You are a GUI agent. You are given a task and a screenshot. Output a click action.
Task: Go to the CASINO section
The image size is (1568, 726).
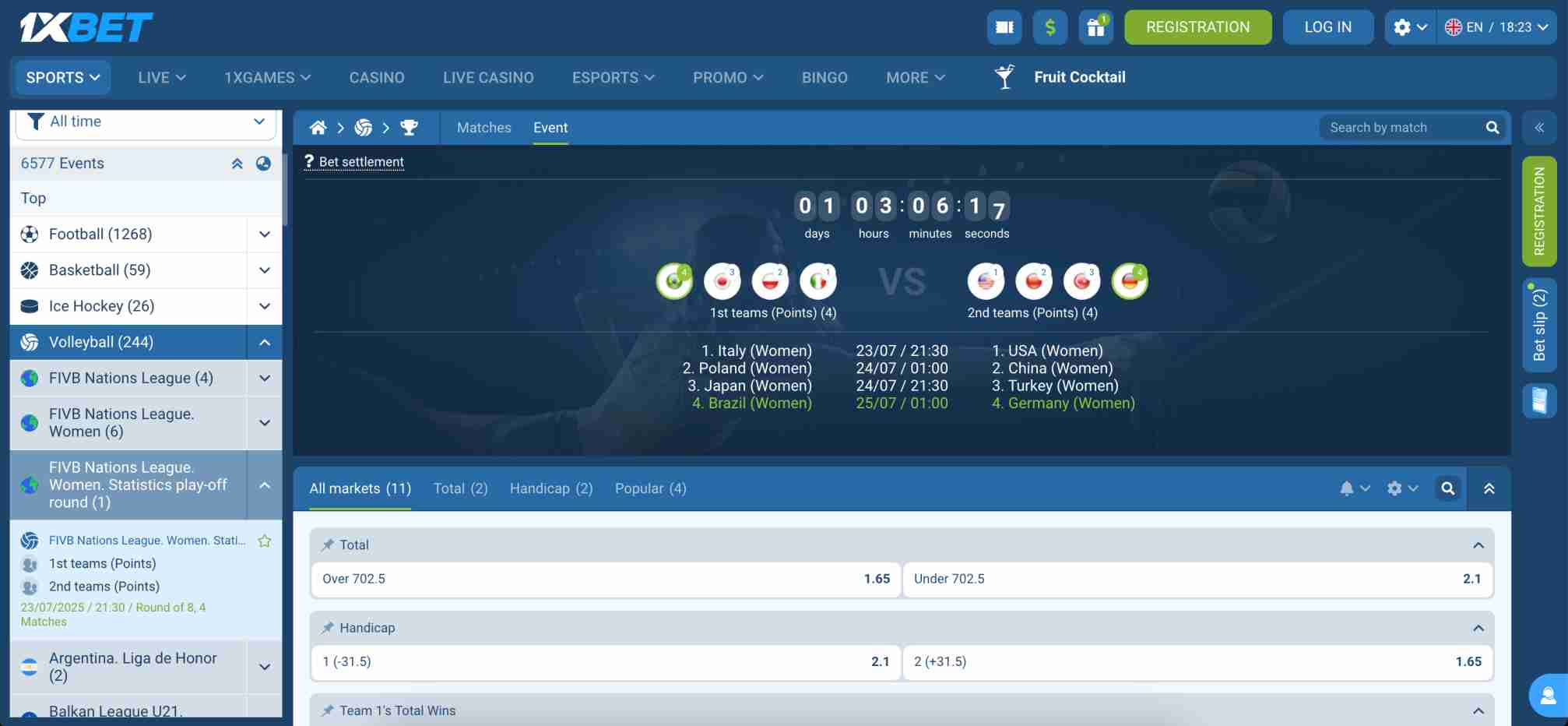pyautogui.click(x=377, y=77)
